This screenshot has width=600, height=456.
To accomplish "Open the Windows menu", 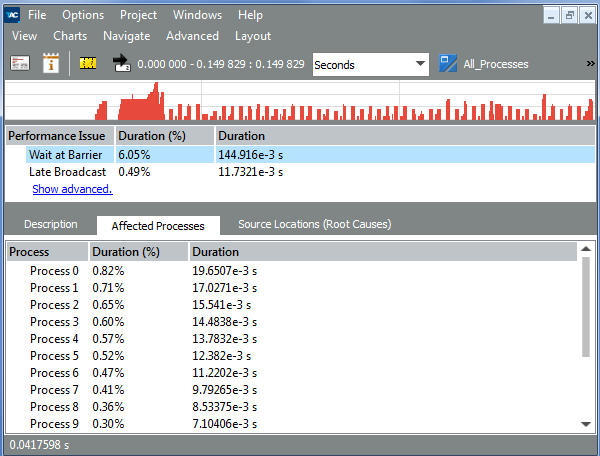I will point(197,15).
